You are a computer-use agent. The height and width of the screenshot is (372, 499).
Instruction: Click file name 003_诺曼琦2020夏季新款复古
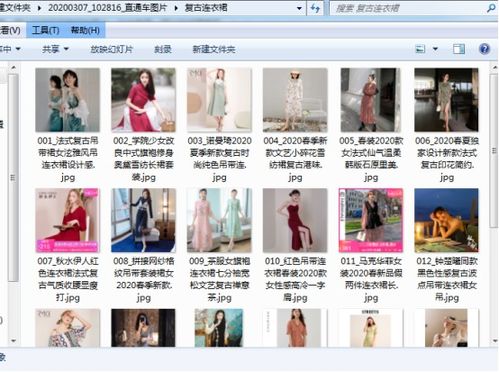point(219,159)
